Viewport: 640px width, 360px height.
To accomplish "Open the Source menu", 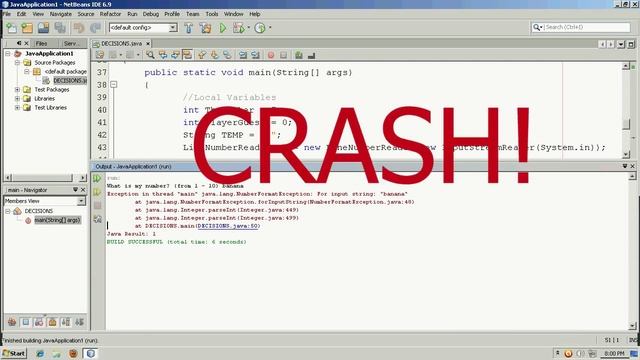I will (x=86, y=14).
